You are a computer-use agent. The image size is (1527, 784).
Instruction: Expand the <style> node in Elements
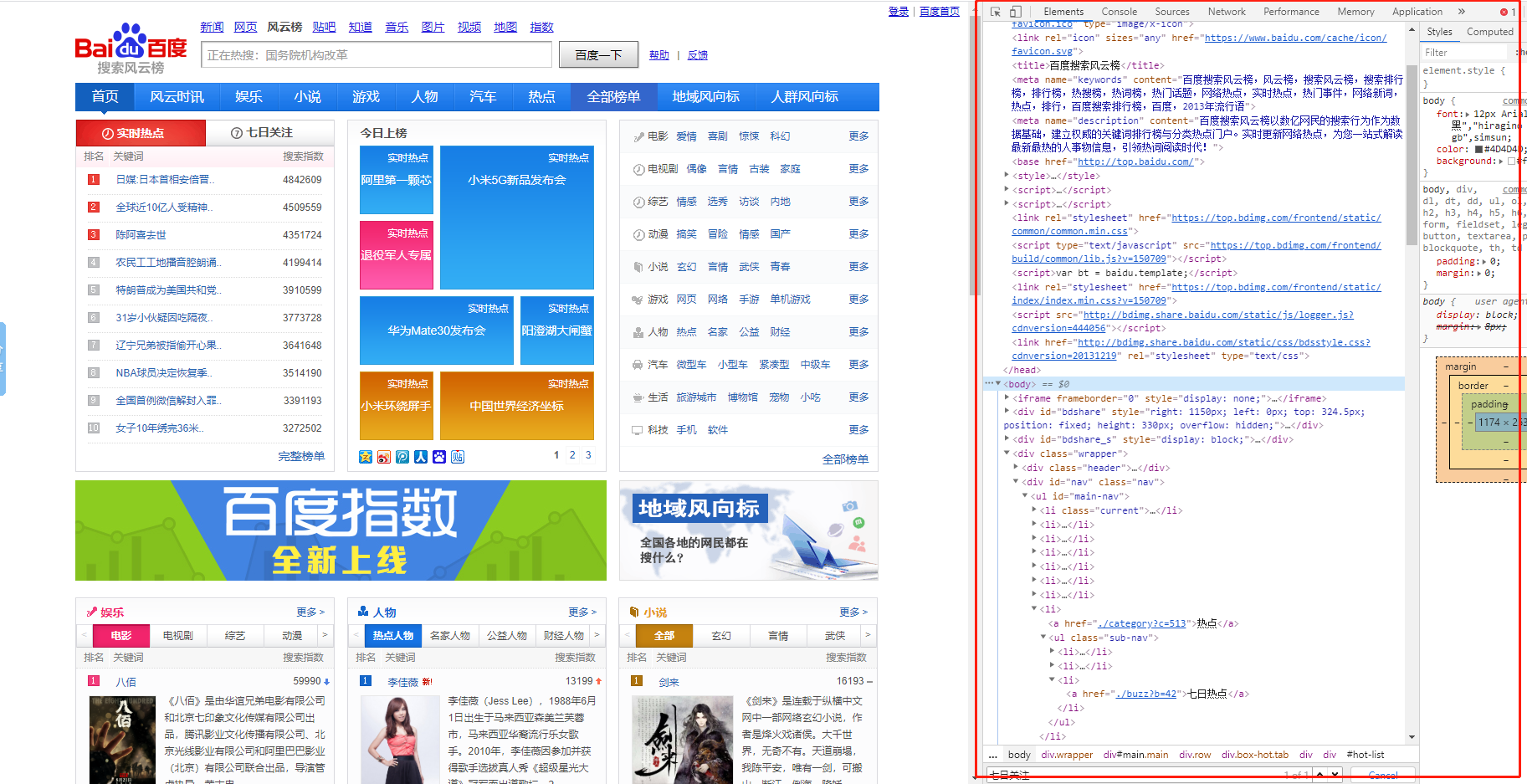[x=1007, y=176]
